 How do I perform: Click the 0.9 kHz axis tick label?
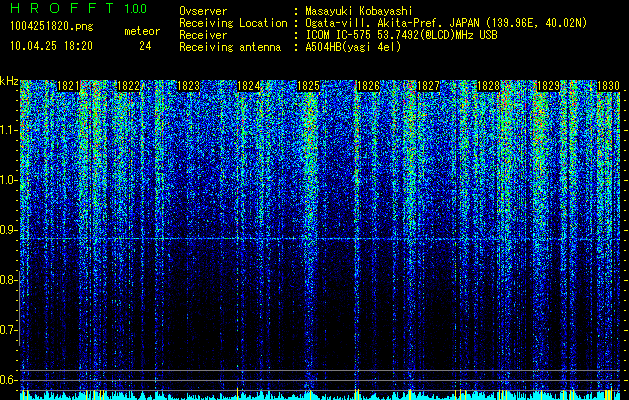8,230
